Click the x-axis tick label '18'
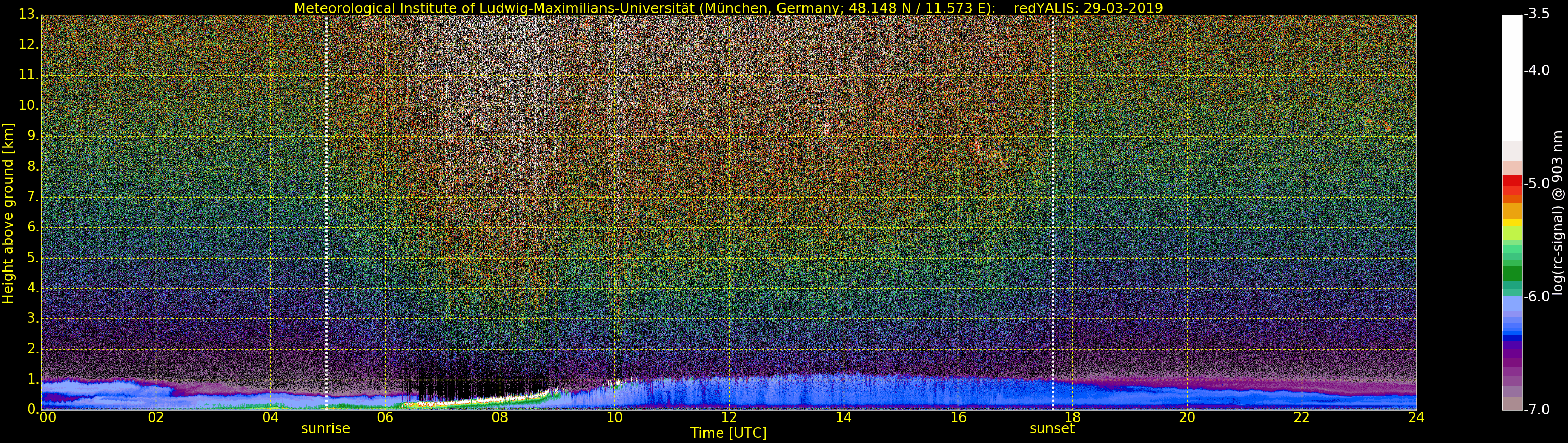The height and width of the screenshot is (443, 1568). 1072,417
